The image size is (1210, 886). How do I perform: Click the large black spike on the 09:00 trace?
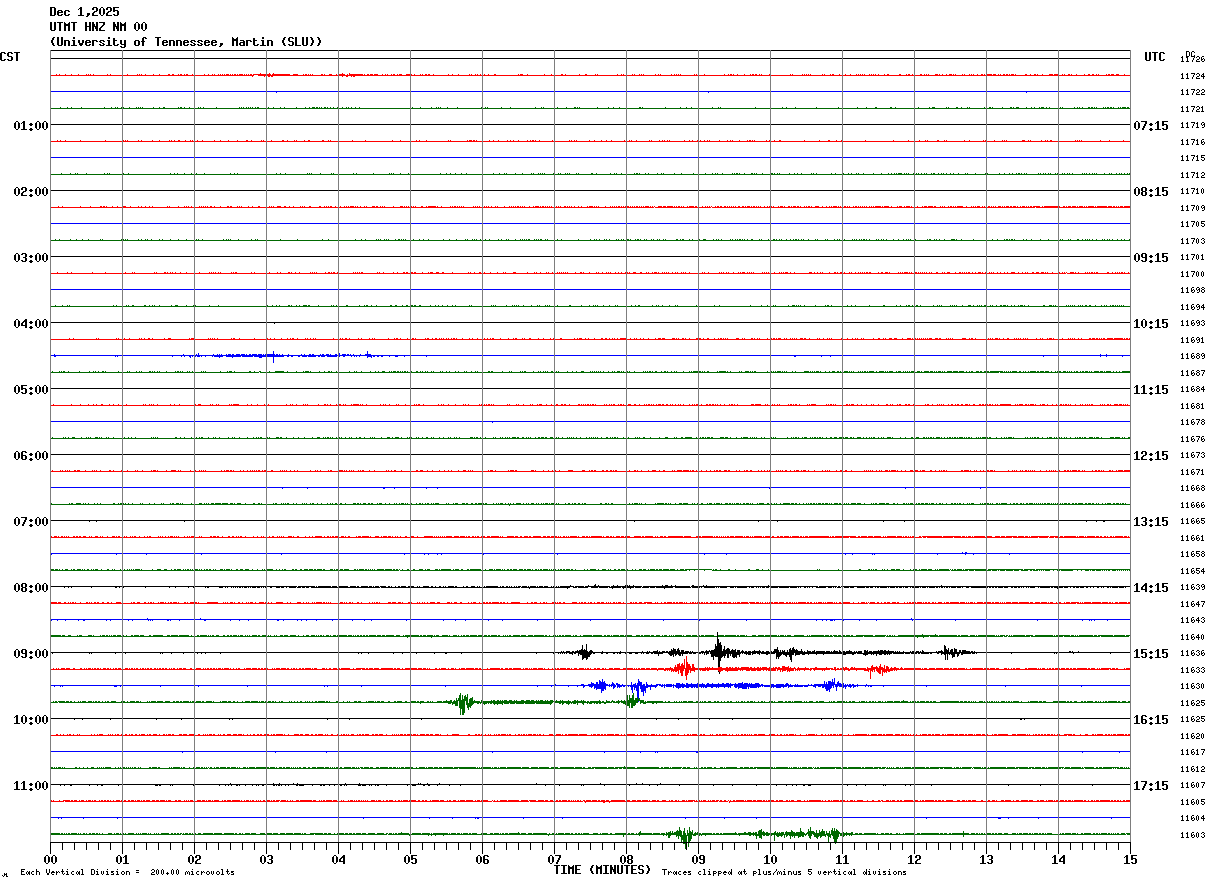point(718,652)
